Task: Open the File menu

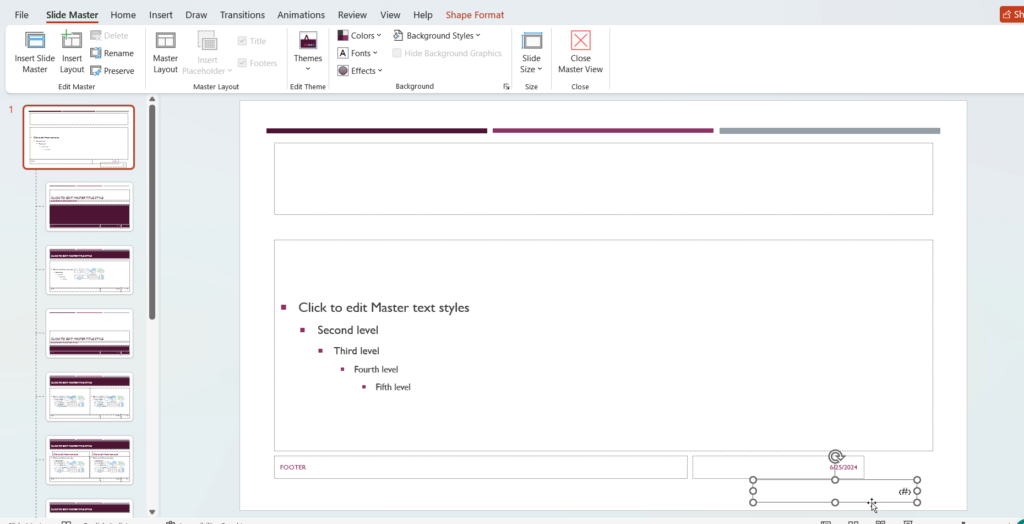Action: [x=22, y=15]
